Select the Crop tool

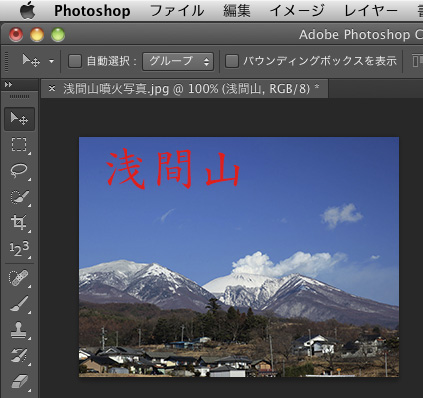(x=19, y=222)
